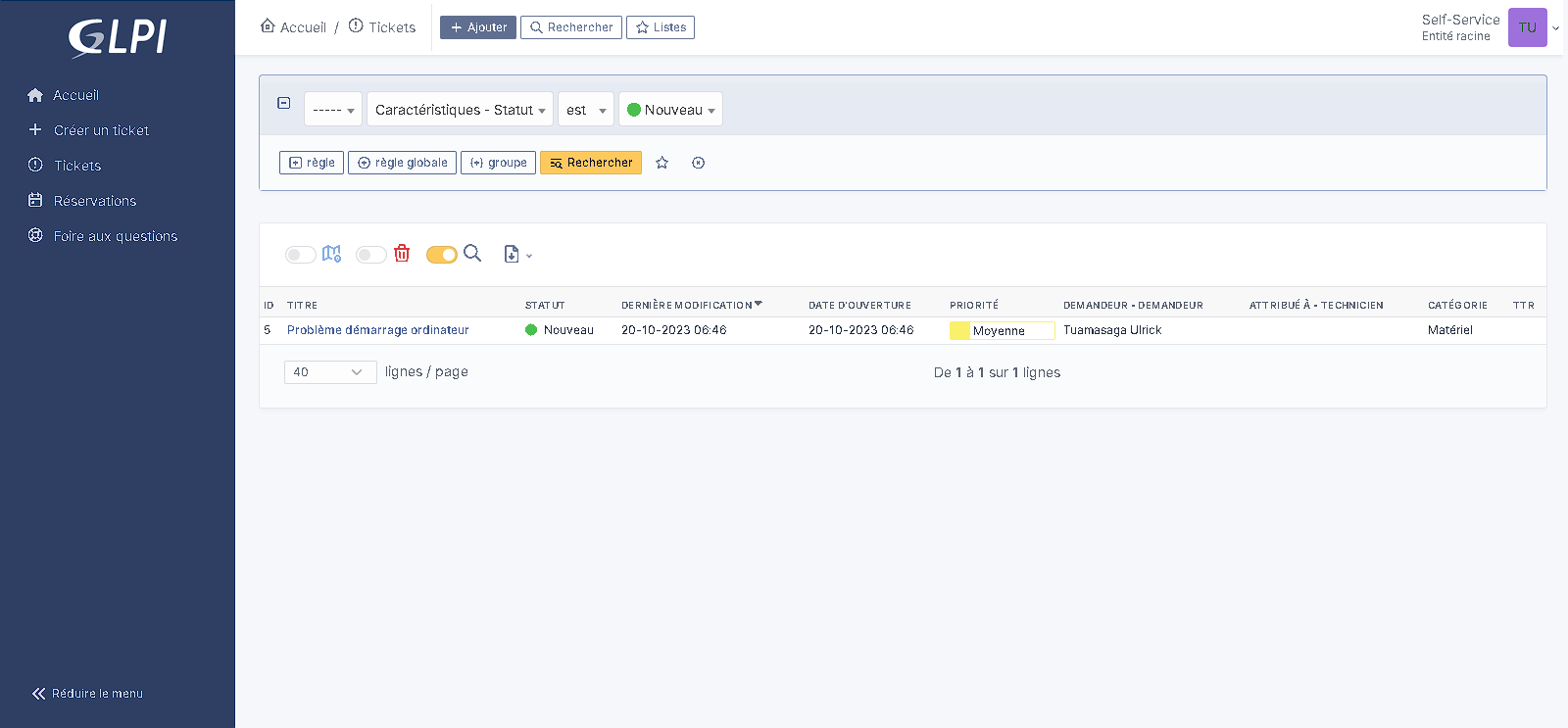
Task: Click the map view icon
Action: tap(331, 254)
